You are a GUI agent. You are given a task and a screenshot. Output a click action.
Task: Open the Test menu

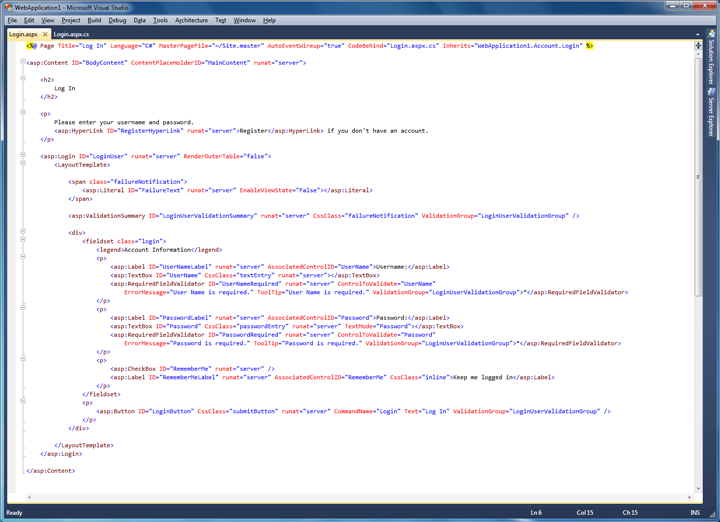point(221,20)
